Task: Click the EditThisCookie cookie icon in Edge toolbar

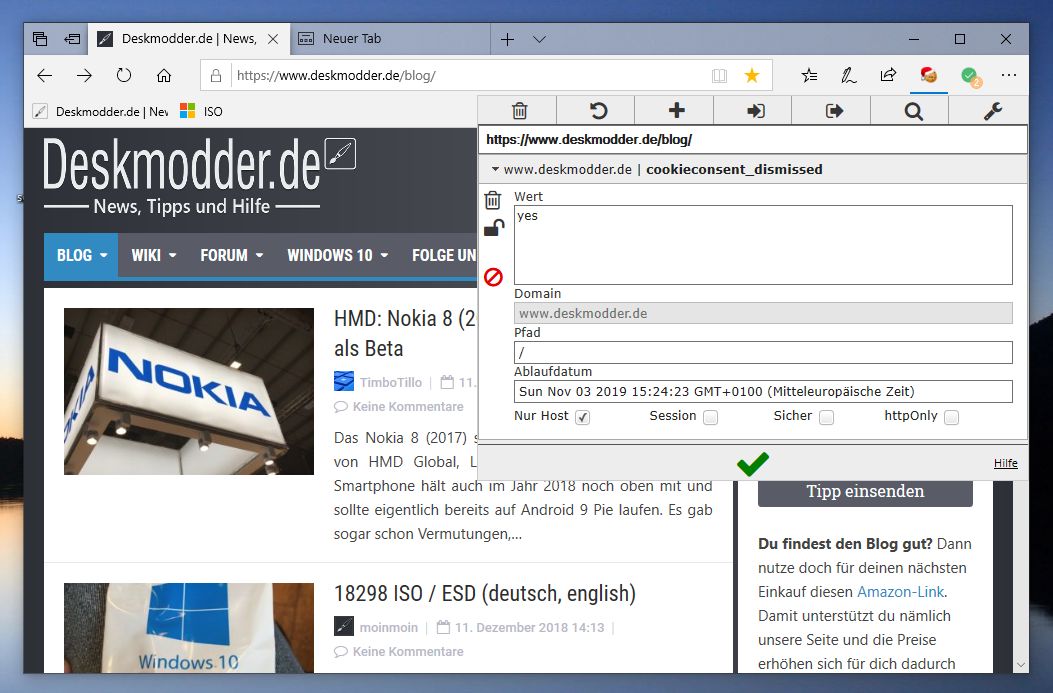Action: [x=929, y=75]
